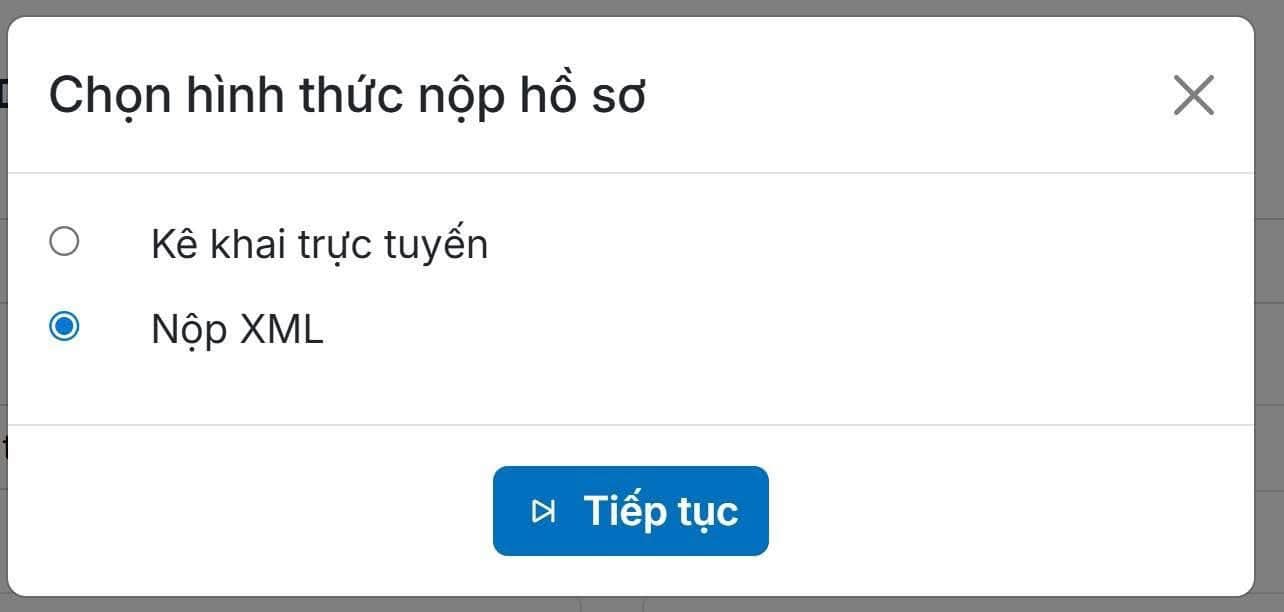Screen dimensions: 1284x612
Task: Select the Kê khai trực tuyến radio button
Action: [64, 242]
